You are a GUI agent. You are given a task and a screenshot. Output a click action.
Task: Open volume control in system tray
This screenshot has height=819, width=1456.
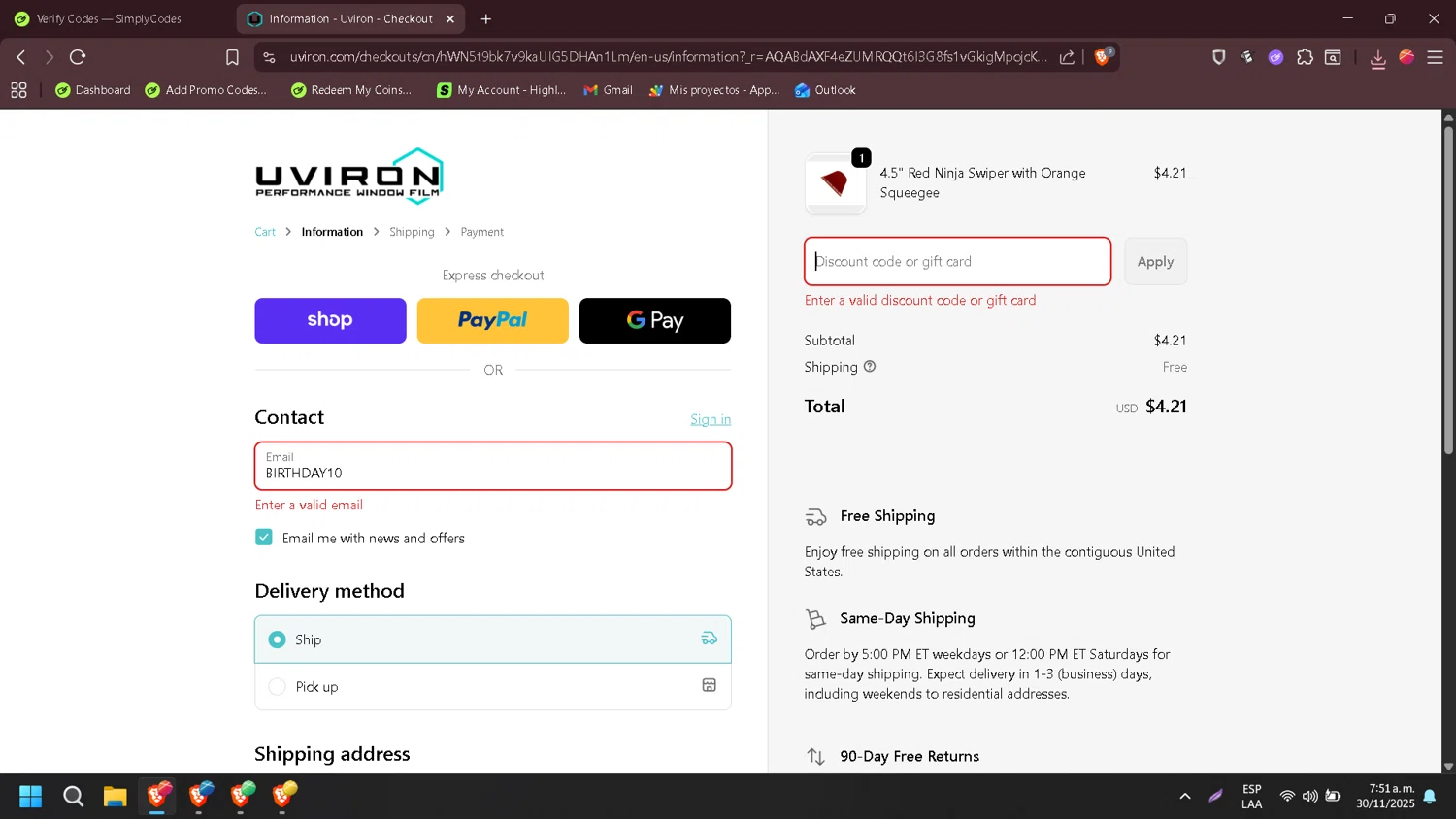coord(1310,797)
